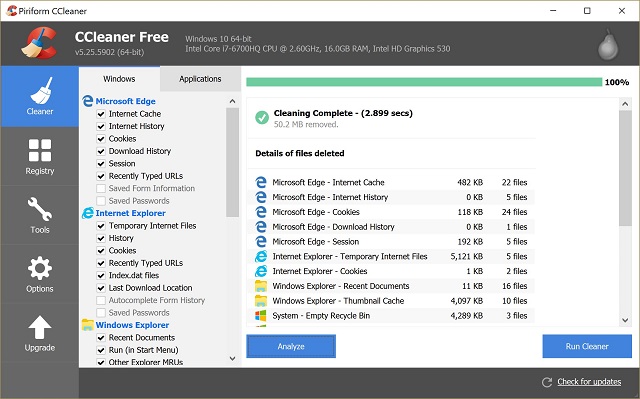The width and height of the screenshot is (640, 399).
Task: Collapse the Windows Explorer group header
Action: coord(132,325)
